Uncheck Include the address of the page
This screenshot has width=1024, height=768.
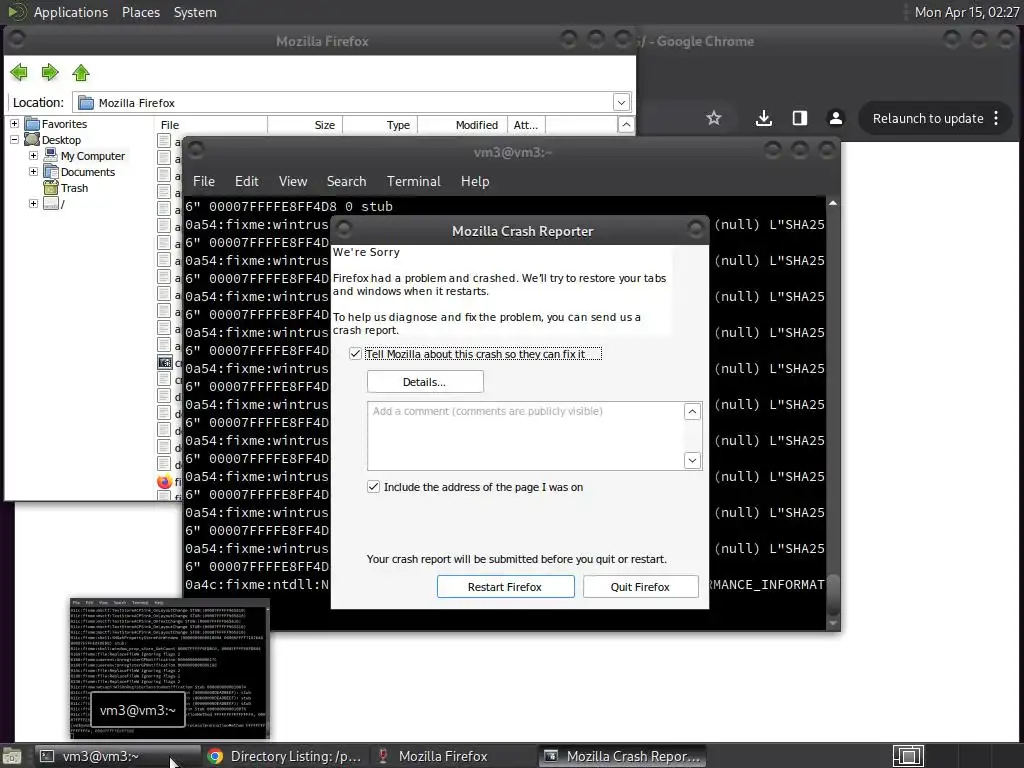(x=374, y=487)
